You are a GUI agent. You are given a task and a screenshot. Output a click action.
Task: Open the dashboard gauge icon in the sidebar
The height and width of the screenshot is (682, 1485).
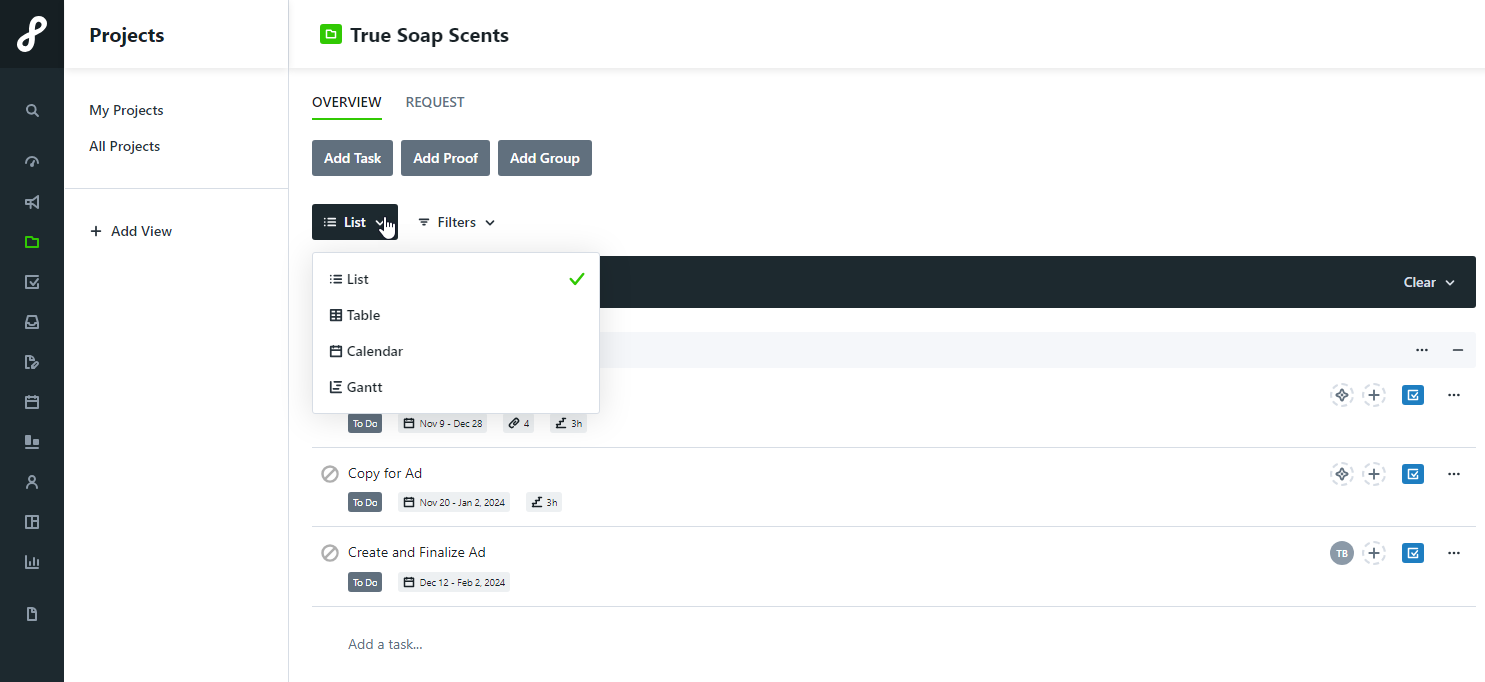pyautogui.click(x=32, y=162)
